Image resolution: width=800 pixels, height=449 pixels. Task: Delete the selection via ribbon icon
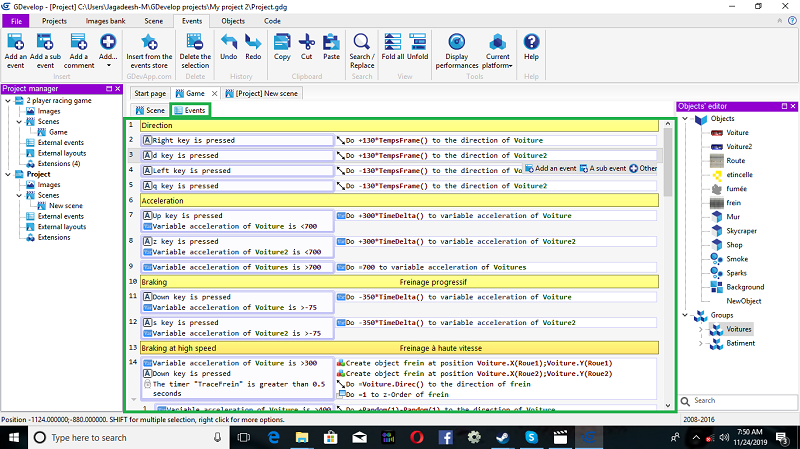point(195,43)
